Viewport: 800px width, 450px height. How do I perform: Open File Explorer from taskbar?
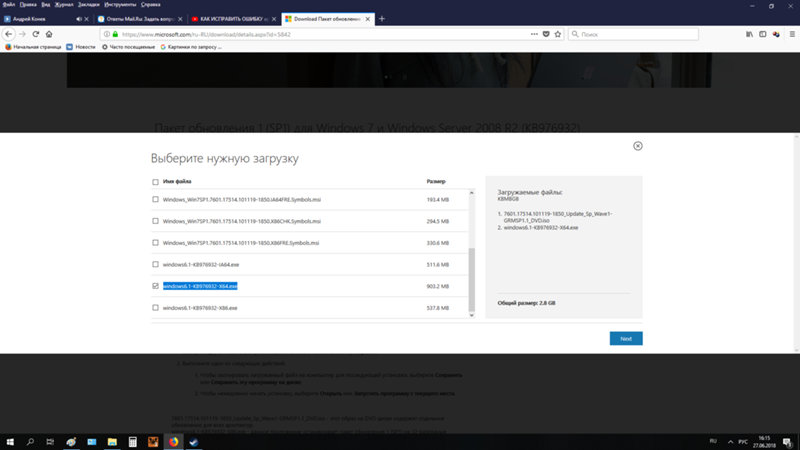(x=112, y=442)
